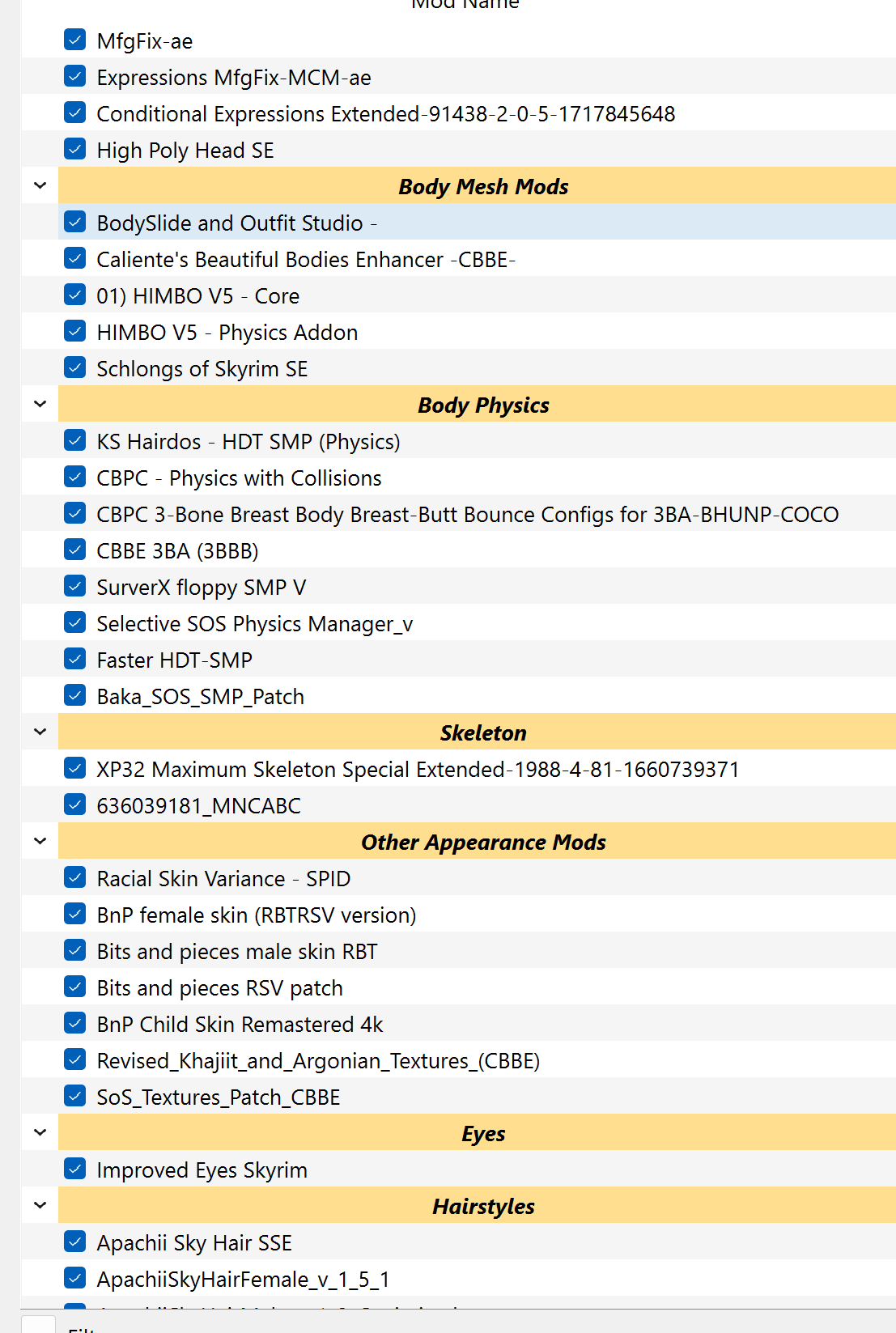Uncheck KS Hairdos - HDT SMP (Physics)
This screenshot has height=1333, width=896.
point(74,440)
